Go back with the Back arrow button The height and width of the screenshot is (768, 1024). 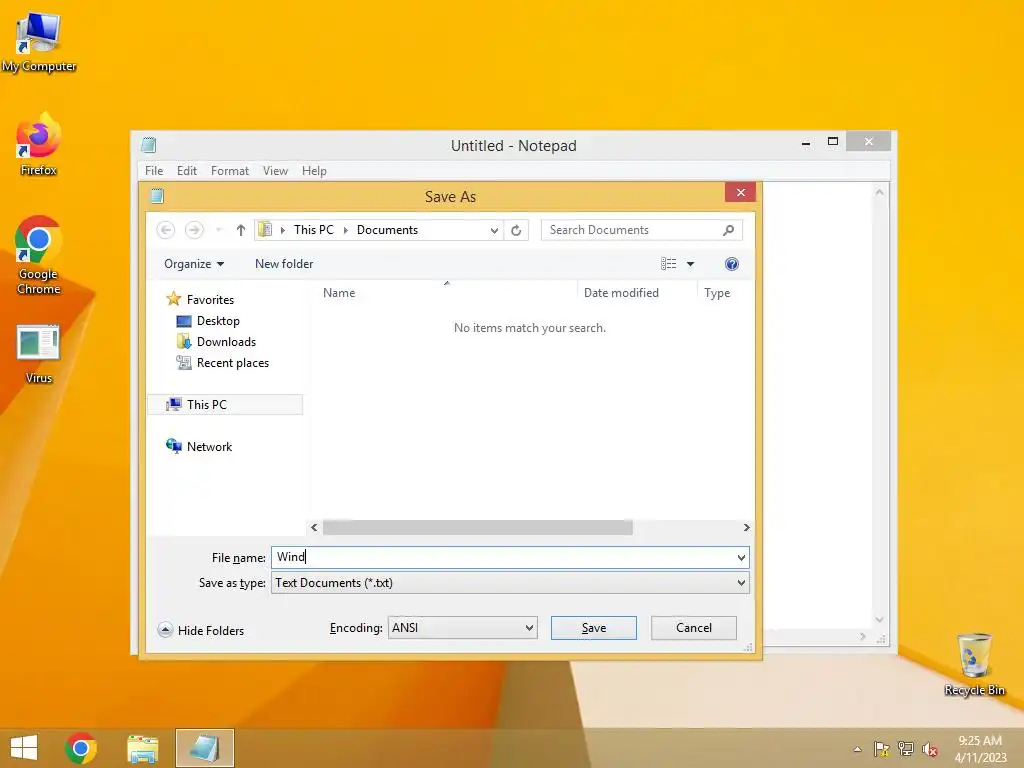point(166,230)
